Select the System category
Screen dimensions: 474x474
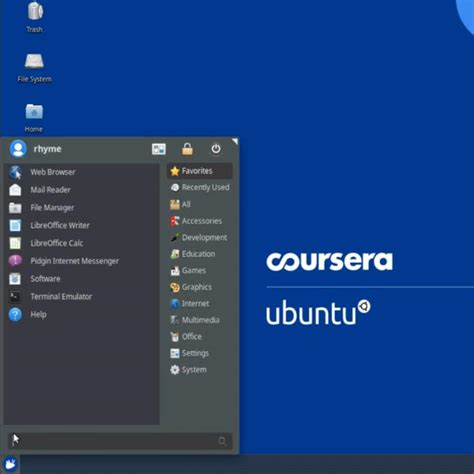(200, 370)
